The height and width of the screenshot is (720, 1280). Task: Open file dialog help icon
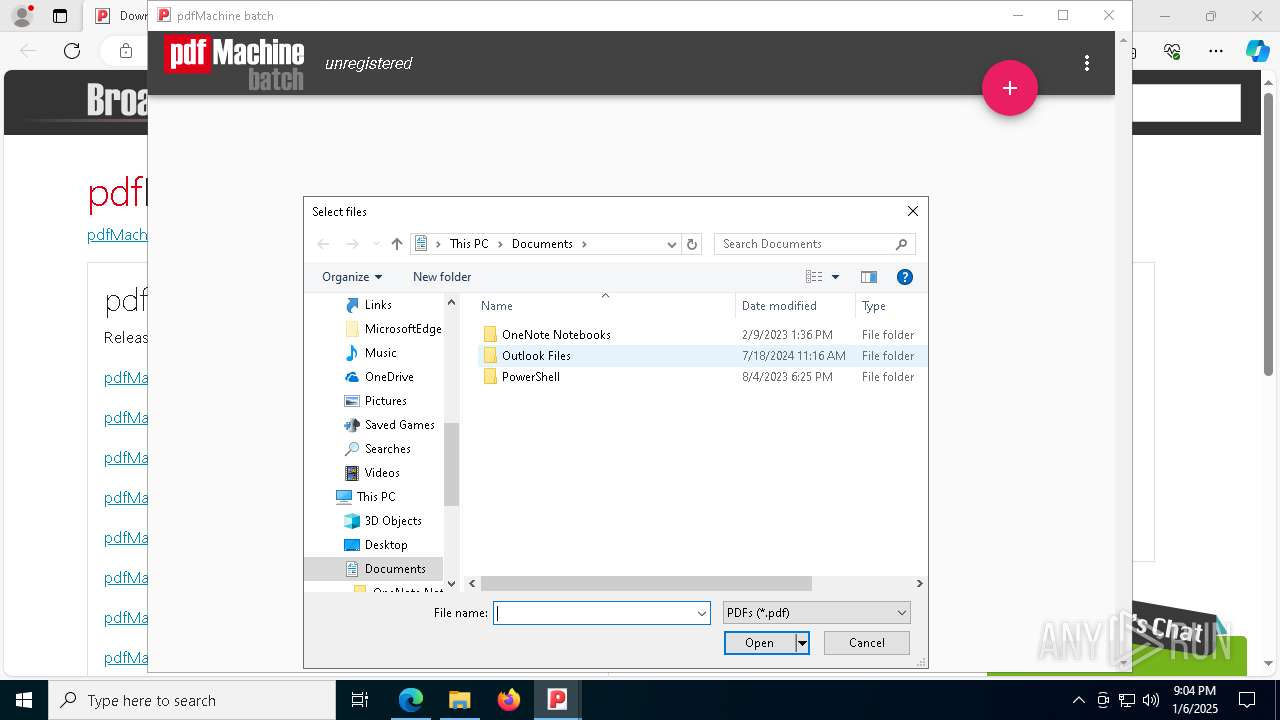pos(905,277)
